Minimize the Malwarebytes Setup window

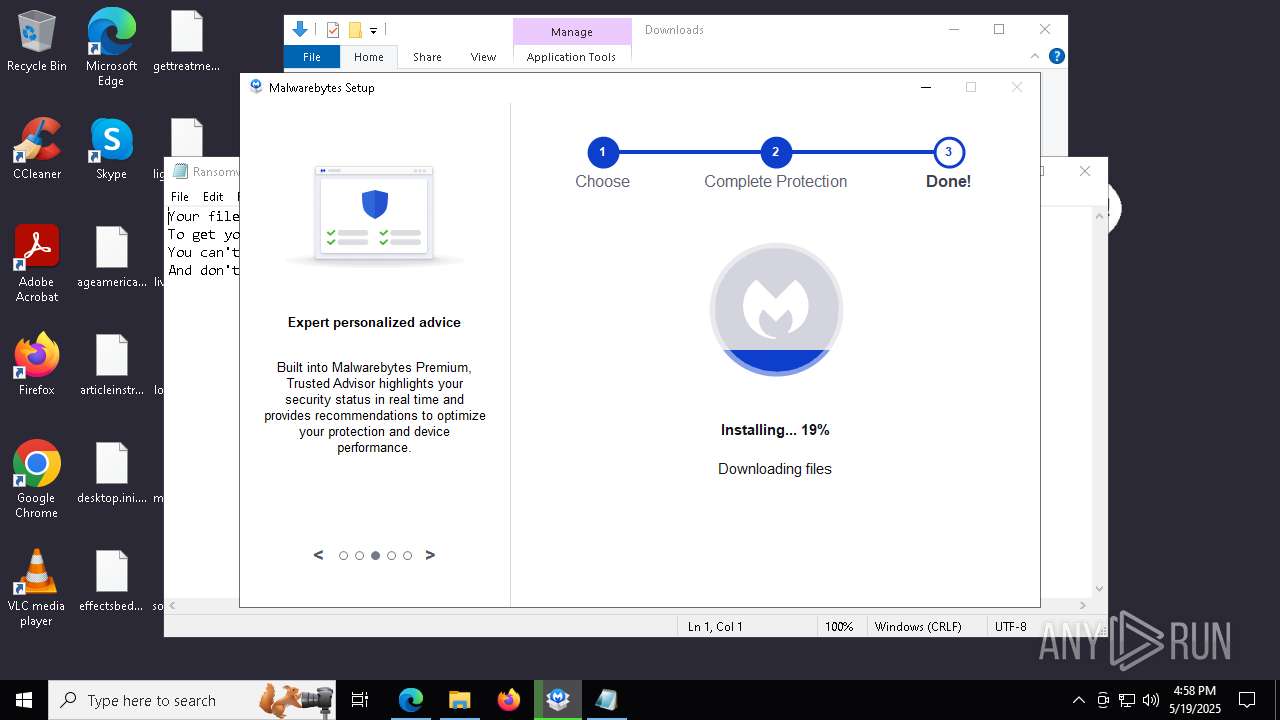pos(926,87)
